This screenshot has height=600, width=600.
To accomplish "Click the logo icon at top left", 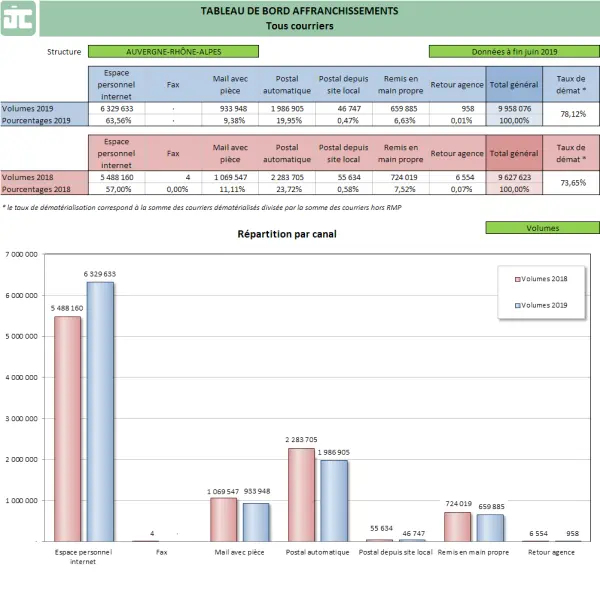I will [18, 18].
